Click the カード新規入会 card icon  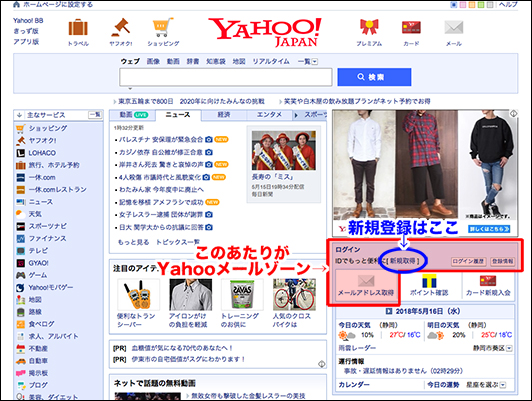(x=488, y=281)
